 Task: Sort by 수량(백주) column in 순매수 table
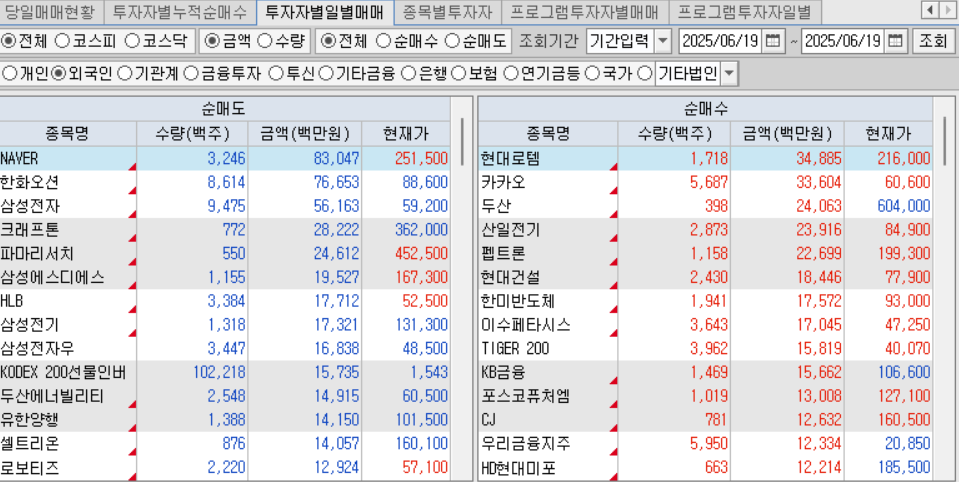click(674, 133)
